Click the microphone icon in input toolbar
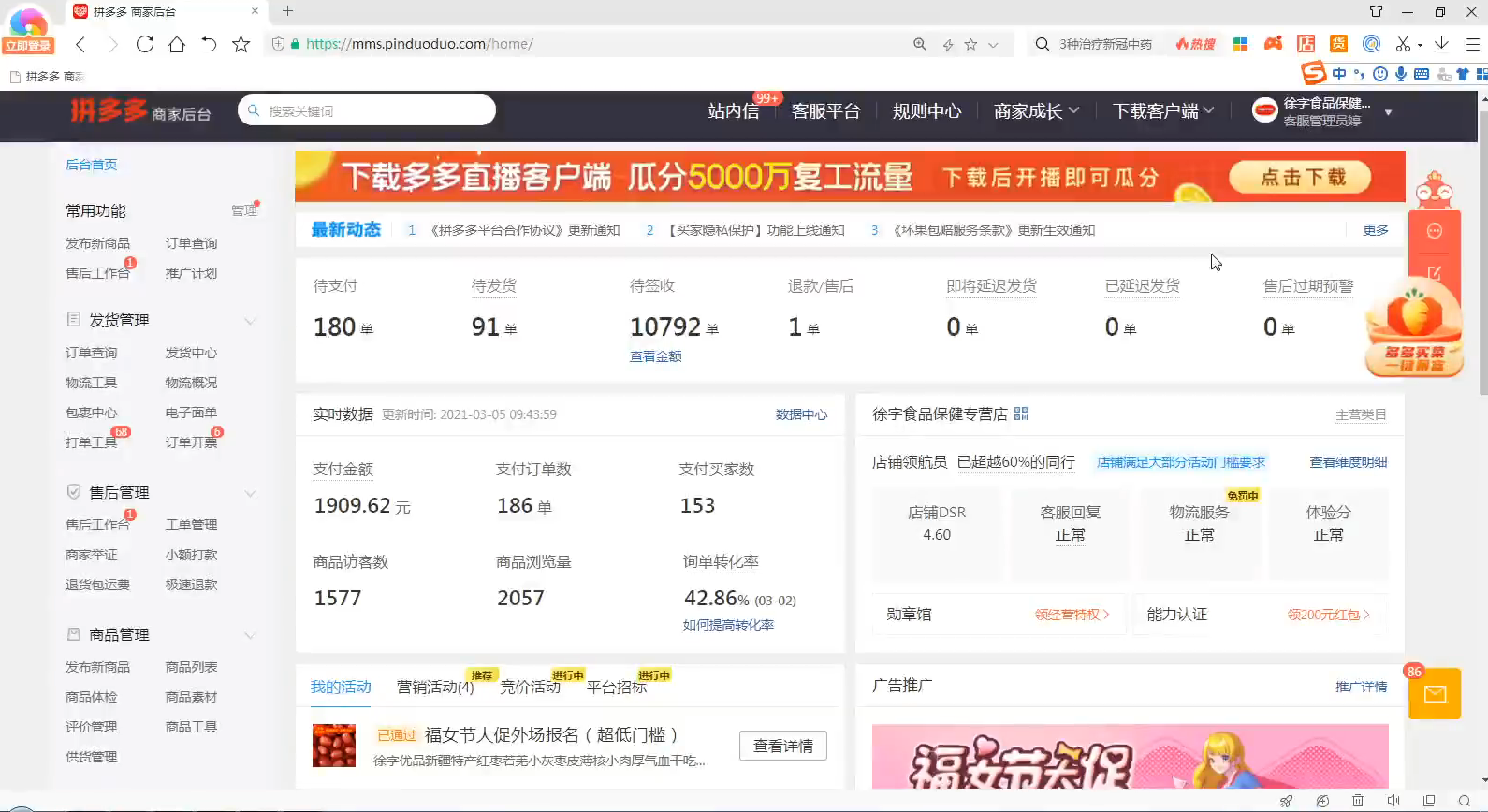The height and width of the screenshot is (812, 1488). click(1401, 74)
